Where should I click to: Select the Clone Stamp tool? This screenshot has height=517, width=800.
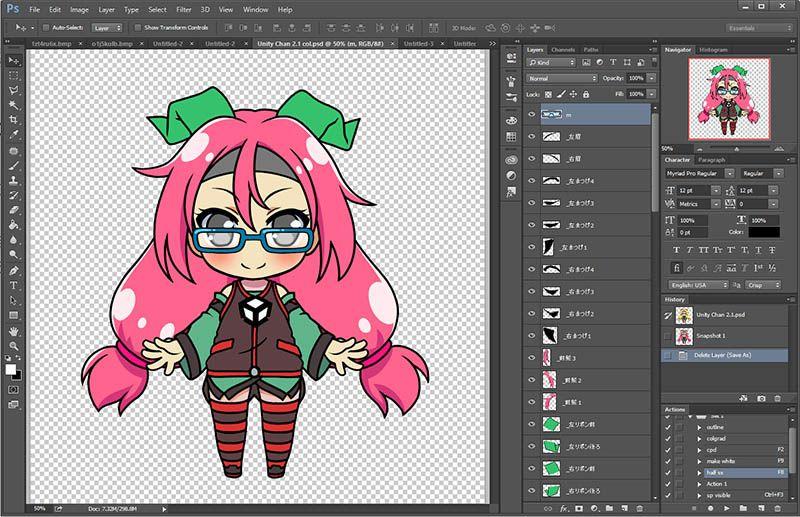13,180
